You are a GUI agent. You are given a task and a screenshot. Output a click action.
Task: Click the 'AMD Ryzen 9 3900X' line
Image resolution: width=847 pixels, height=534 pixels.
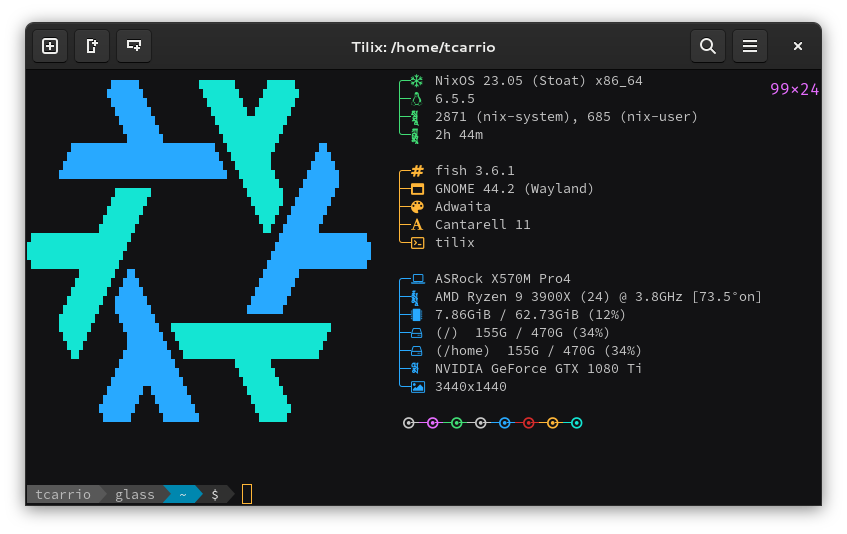[x=598, y=297]
